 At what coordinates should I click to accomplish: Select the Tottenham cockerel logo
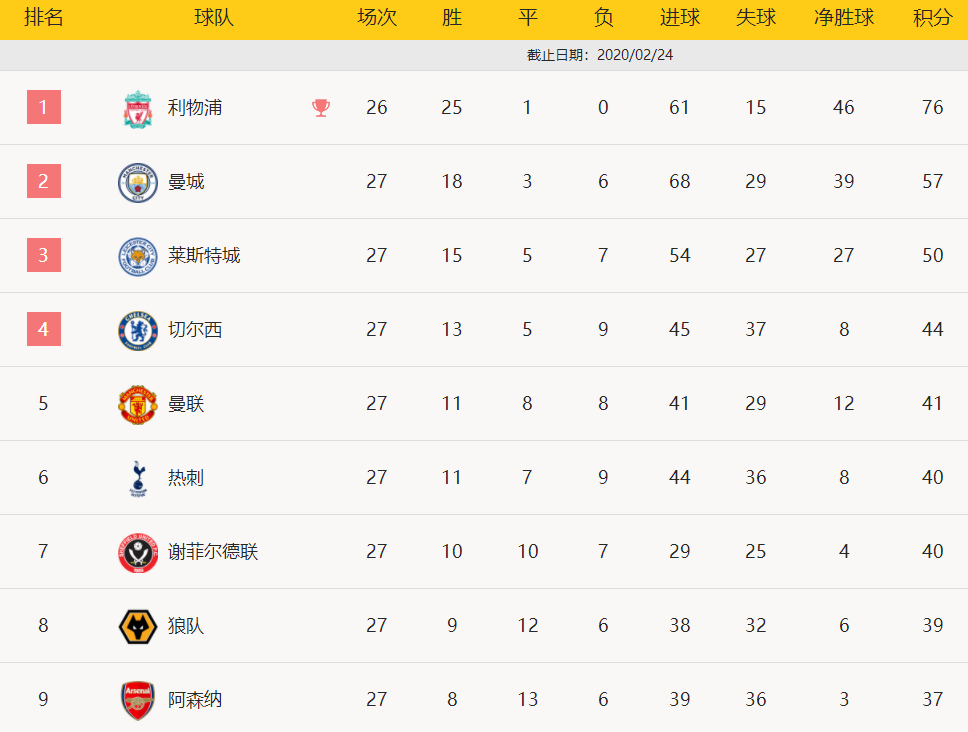click(138, 478)
